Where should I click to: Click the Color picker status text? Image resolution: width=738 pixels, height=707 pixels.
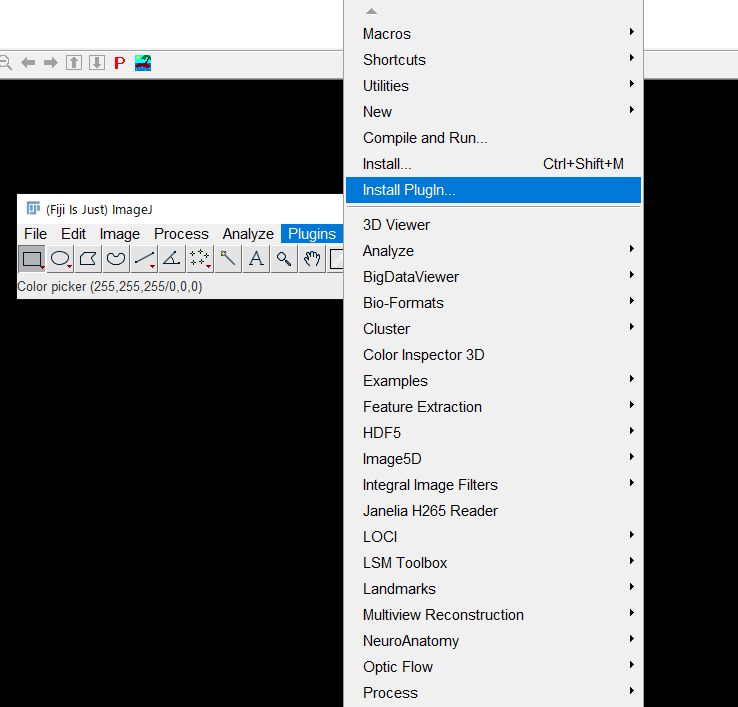tap(110, 287)
